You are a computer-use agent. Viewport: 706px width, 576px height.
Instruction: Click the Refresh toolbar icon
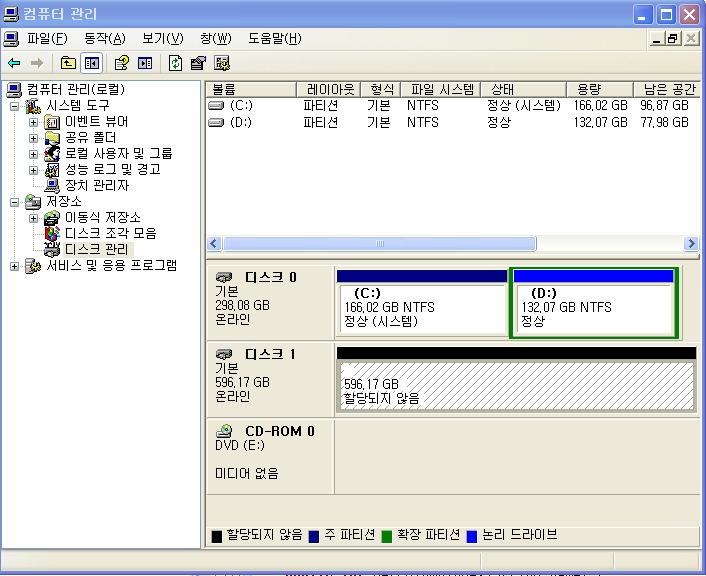[175, 63]
